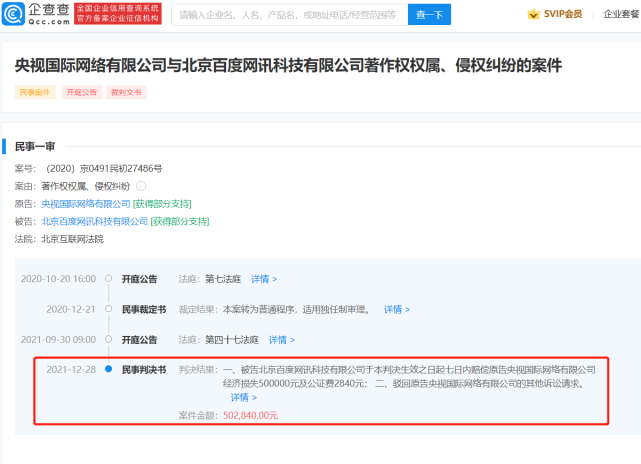The image size is (641, 464).
Task: Click the 查一下 search button
Action: [429, 15]
